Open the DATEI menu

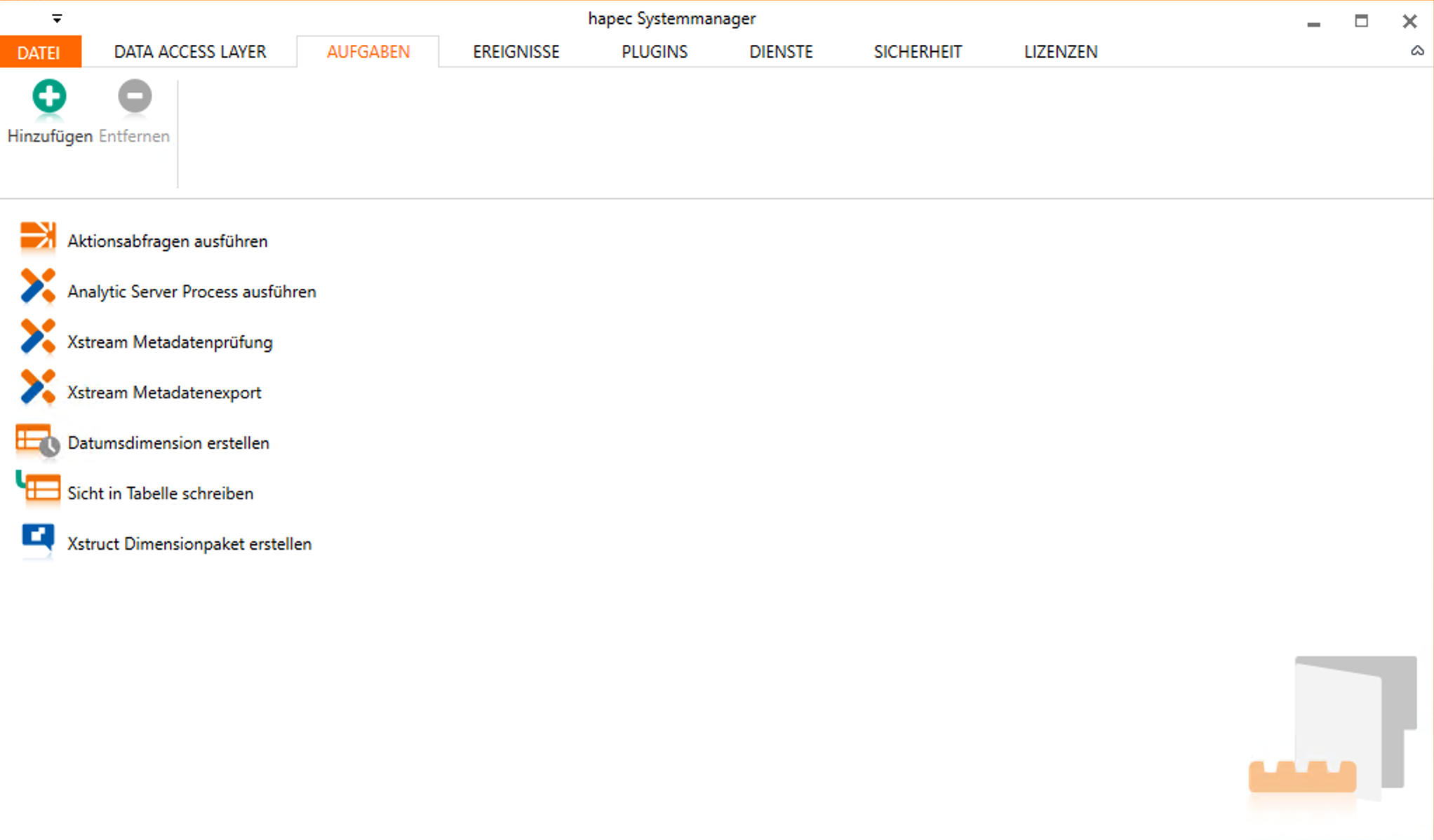(x=39, y=53)
